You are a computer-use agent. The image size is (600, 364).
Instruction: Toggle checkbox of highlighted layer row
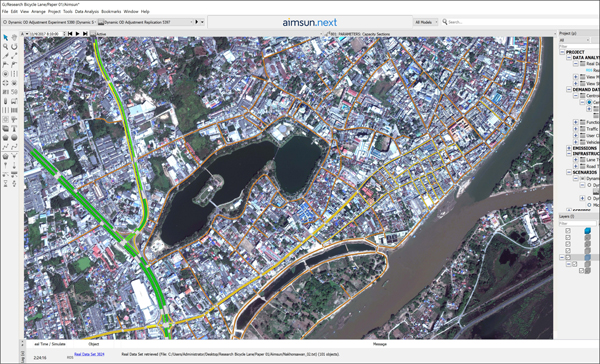pos(568,257)
